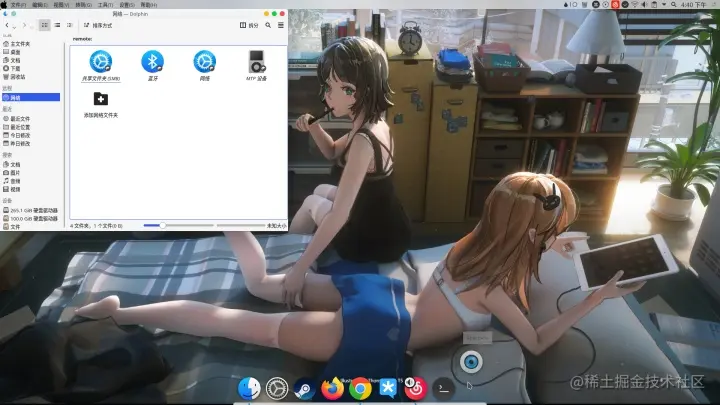Switch to compact list view mode
Image resolution: width=720 pixels, height=405 pixels.
tap(57, 25)
